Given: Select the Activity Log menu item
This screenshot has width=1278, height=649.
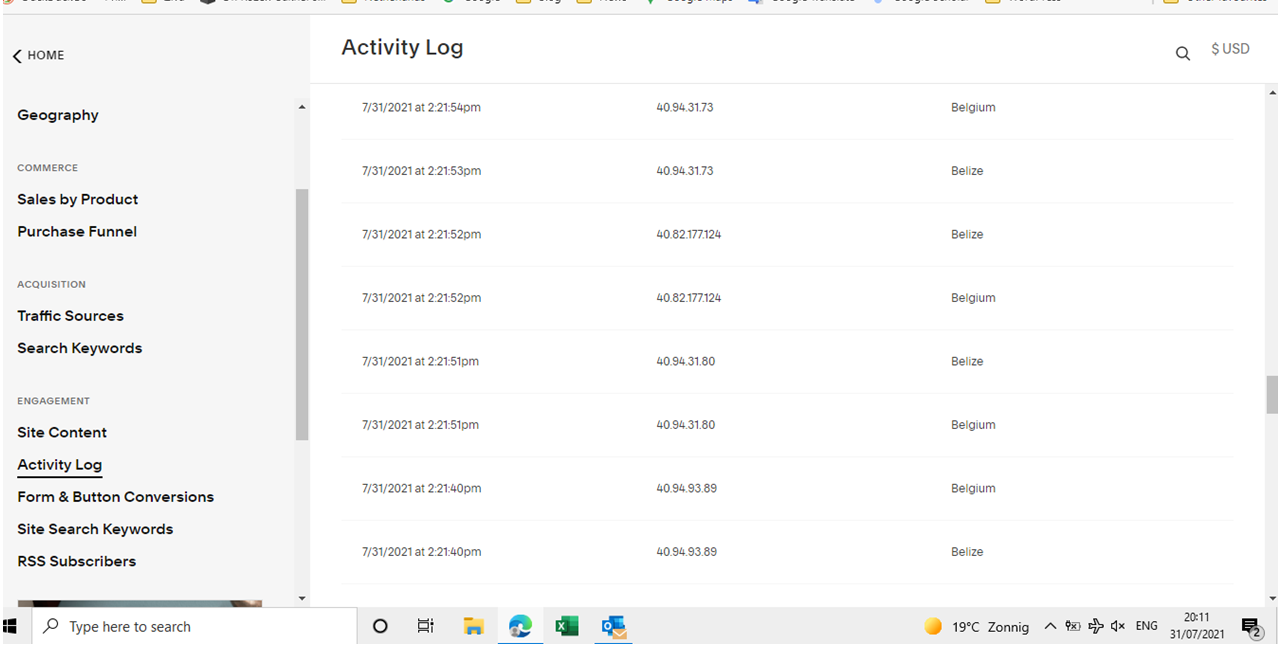Looking at the screenshot, I should [60, 465].
